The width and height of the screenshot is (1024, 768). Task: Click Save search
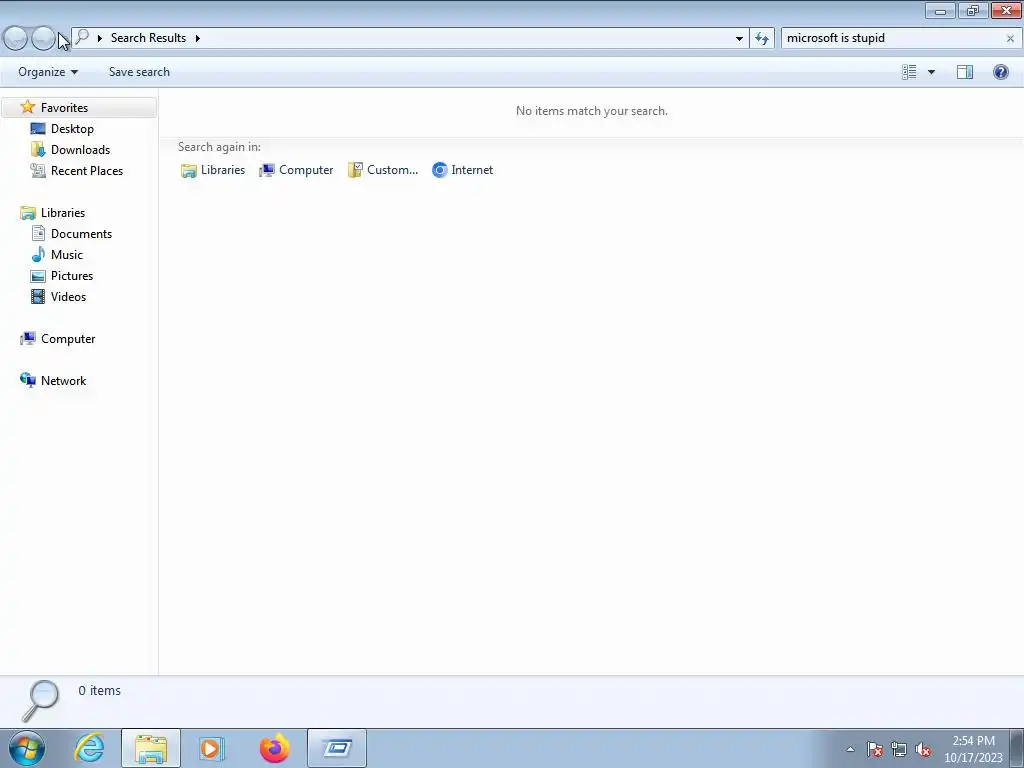pyautogui.click(x=139, y=72)
